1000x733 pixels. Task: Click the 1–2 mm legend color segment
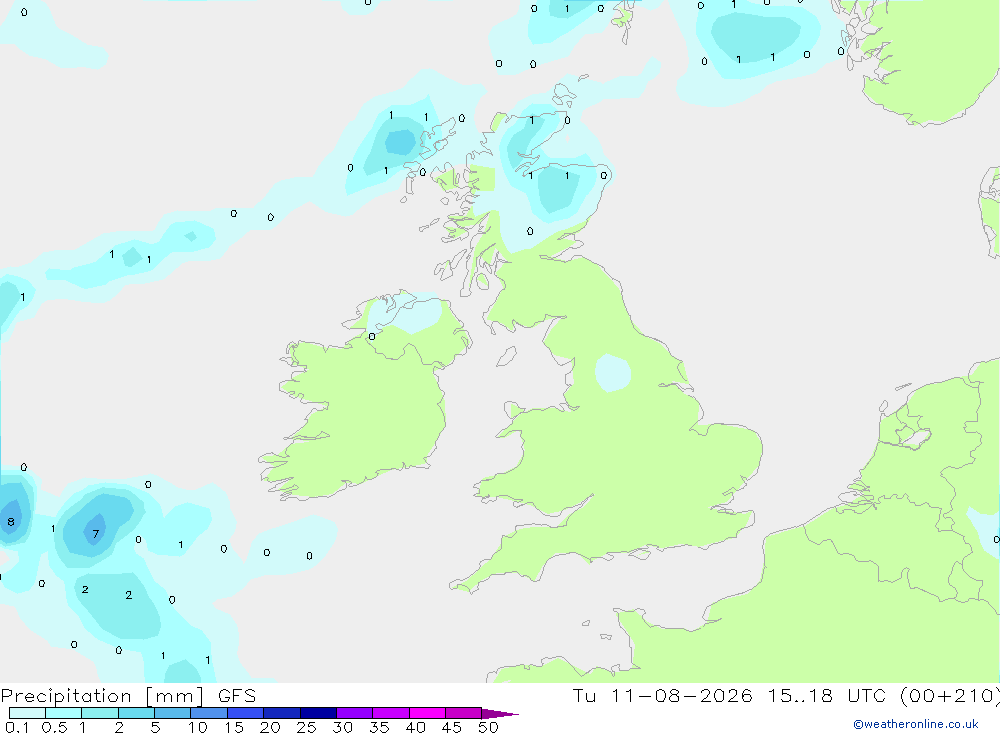[x=100, y=713]
